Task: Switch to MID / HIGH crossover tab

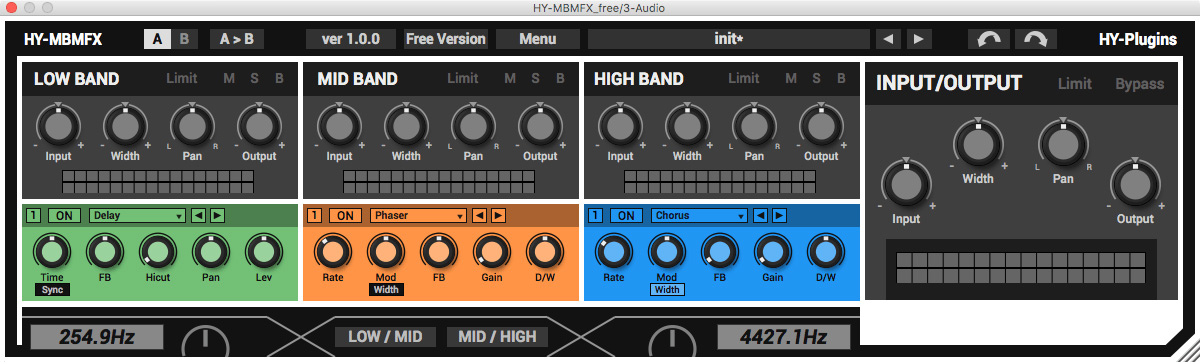Action: (497, 336)
